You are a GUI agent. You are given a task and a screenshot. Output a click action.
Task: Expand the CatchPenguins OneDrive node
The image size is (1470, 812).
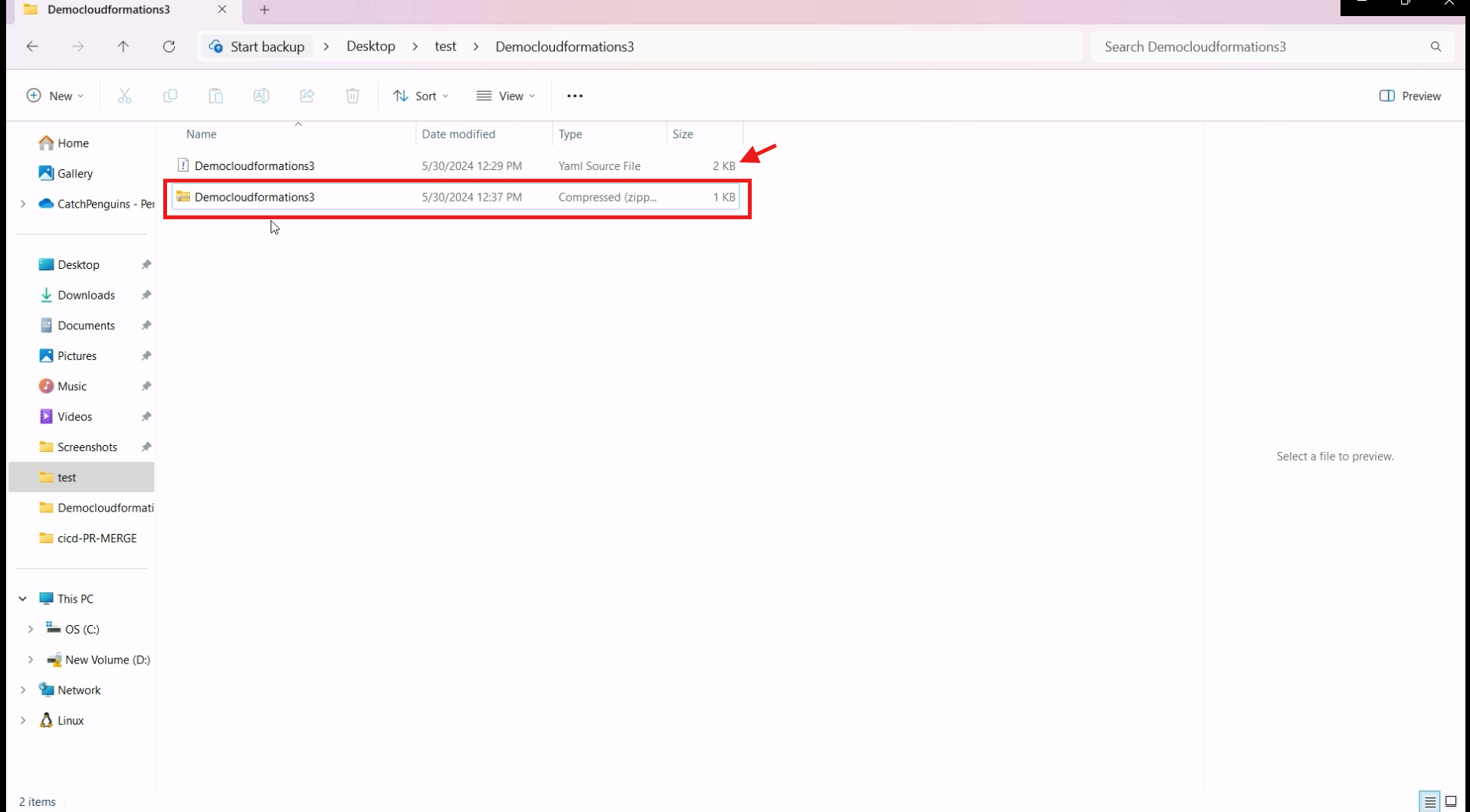[23, 204]
